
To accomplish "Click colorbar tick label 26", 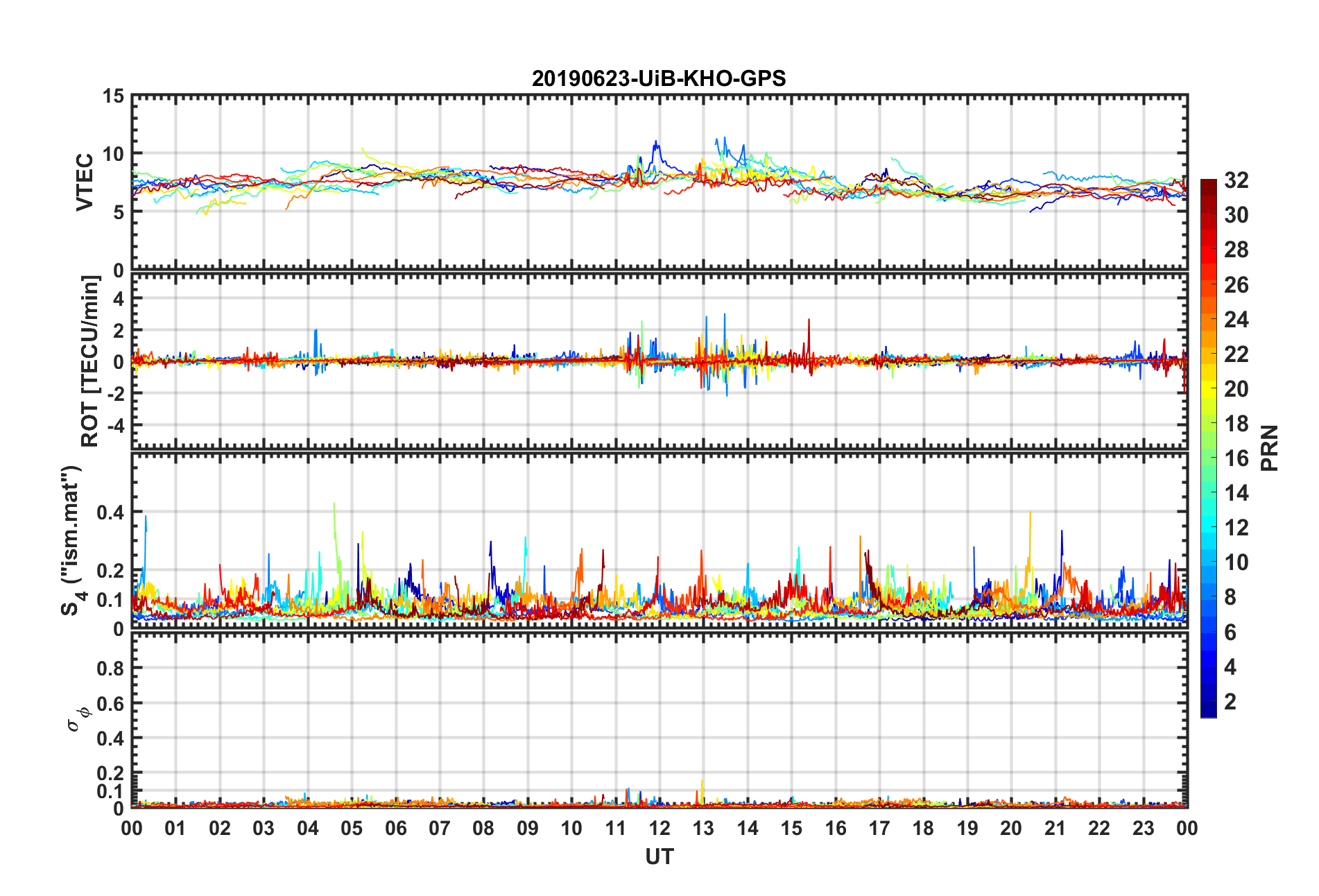I will (1236, 285).
